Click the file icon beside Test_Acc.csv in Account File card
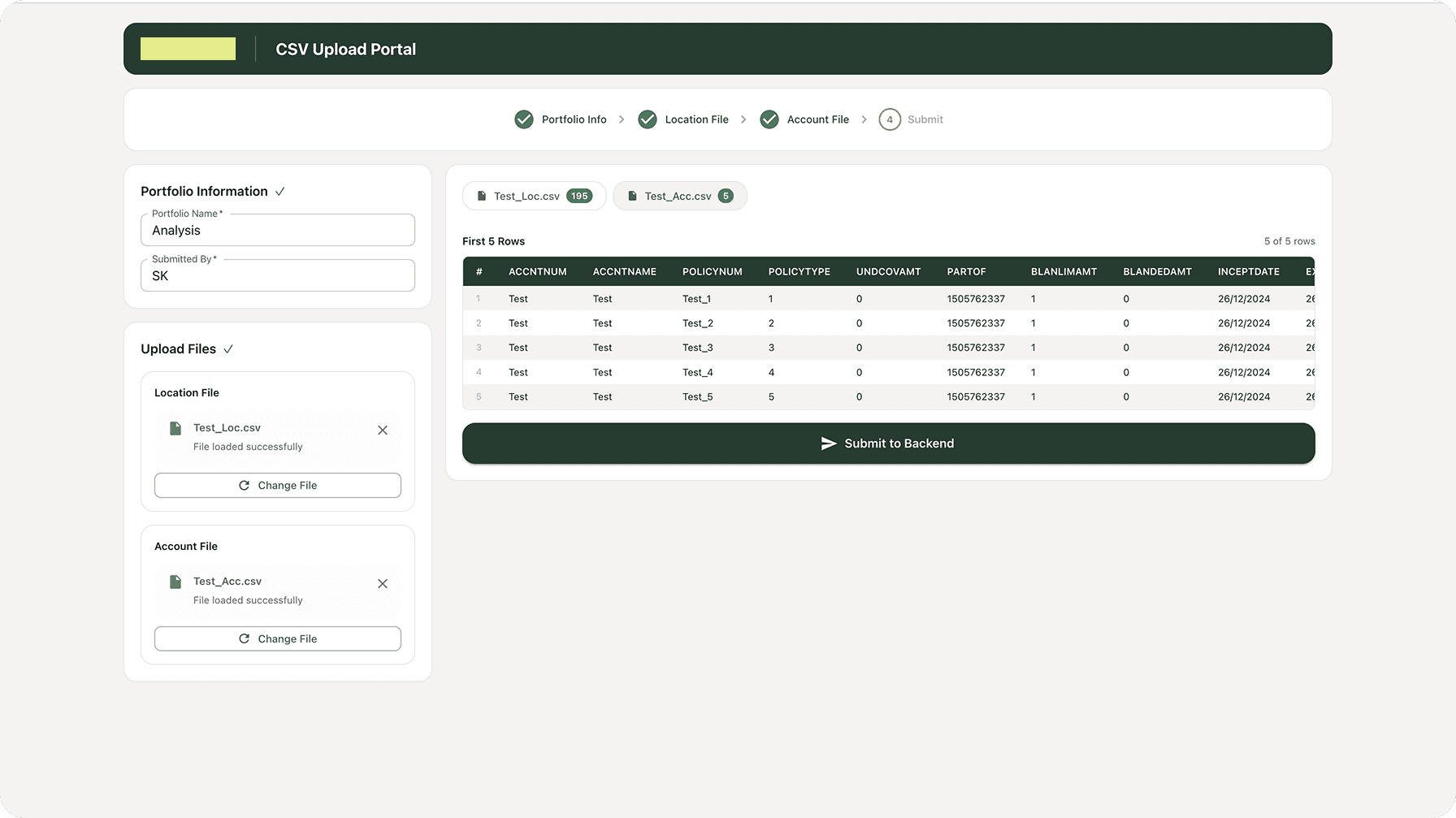This screenshot has width=1456, height=818. 175,582
